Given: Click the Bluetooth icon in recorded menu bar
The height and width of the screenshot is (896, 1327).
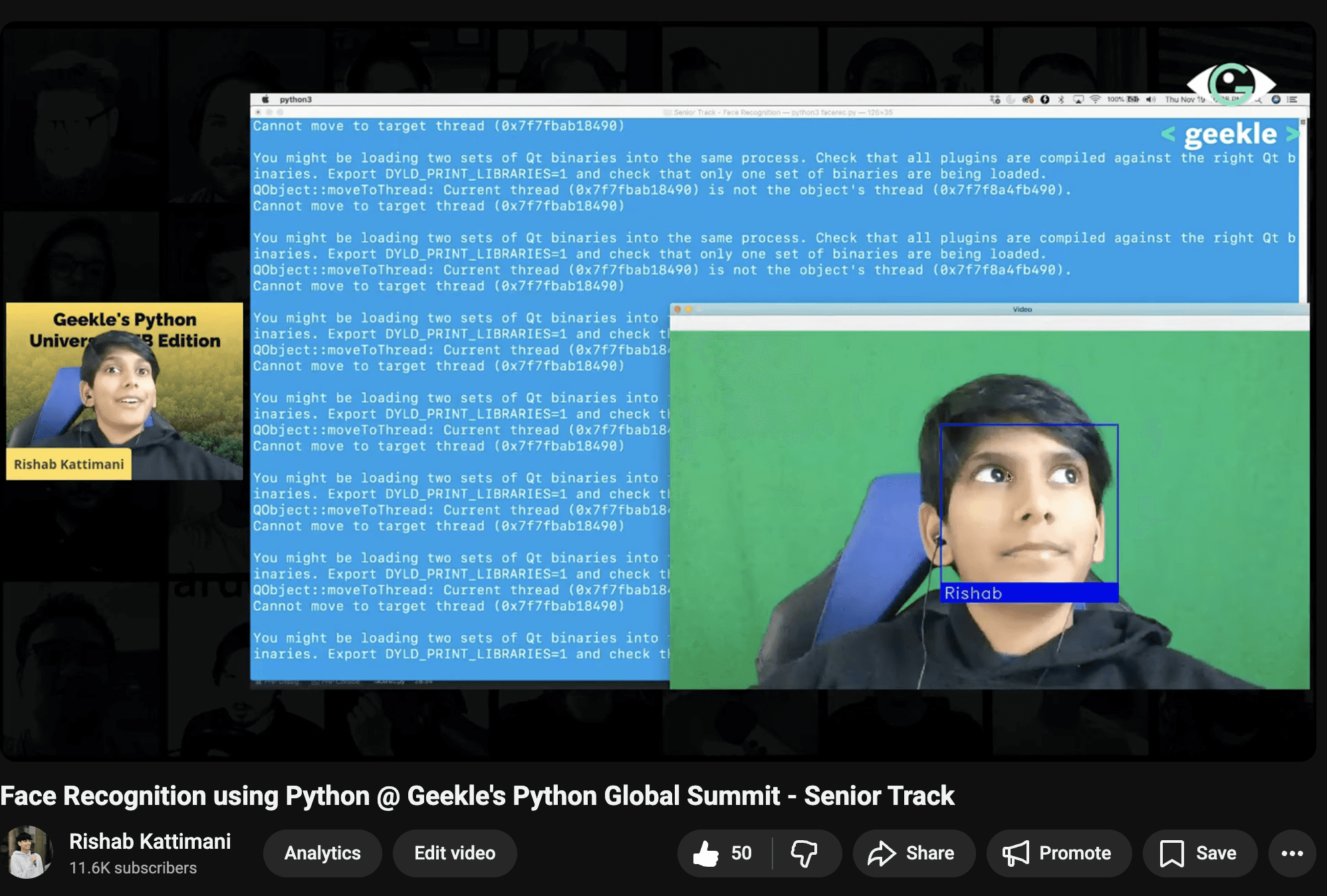Looking at the screenshot, I should click(1061, 100).
